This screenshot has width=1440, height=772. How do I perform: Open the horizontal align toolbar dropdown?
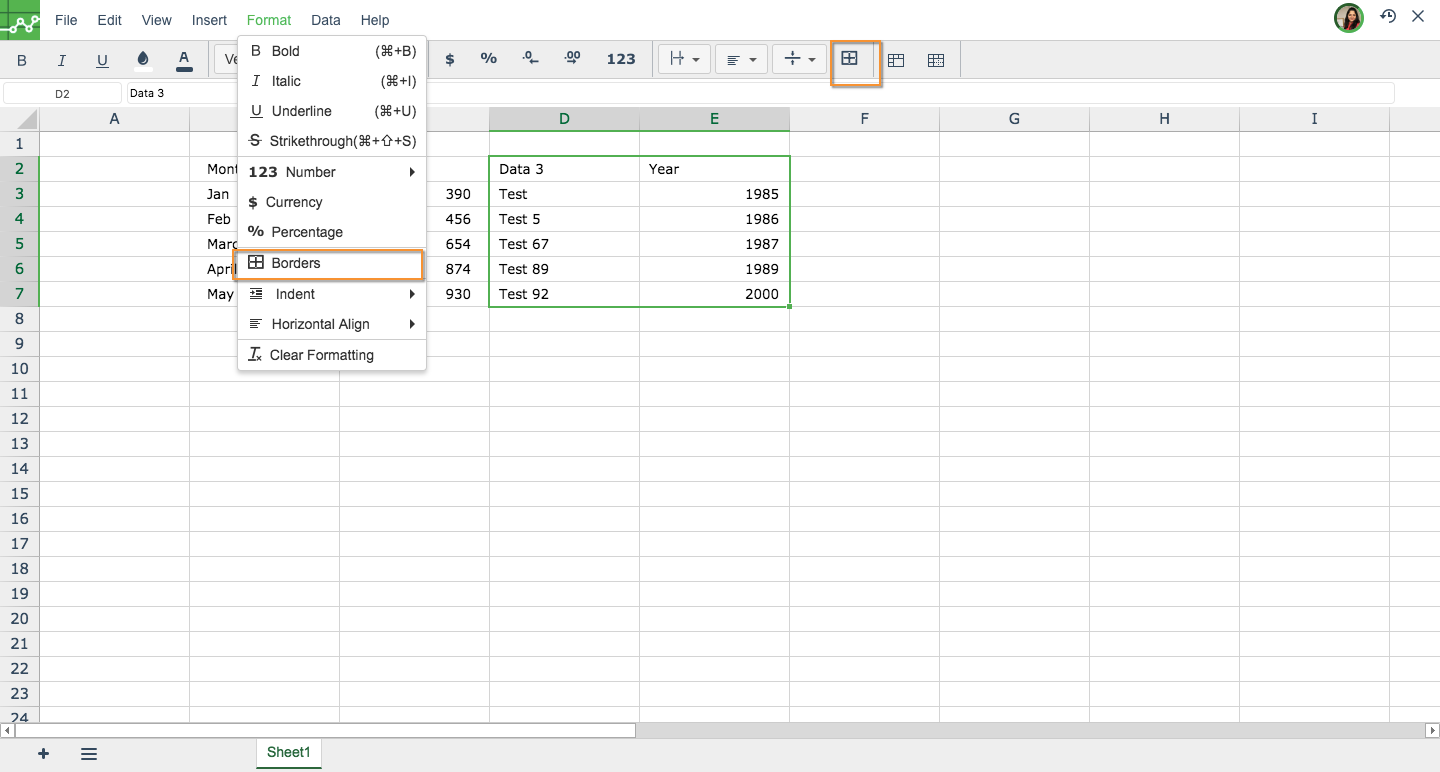coord(741,60)
